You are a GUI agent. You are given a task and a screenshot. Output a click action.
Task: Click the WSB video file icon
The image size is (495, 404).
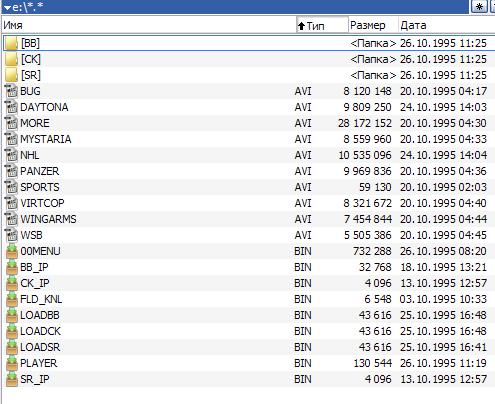(11, 235)
